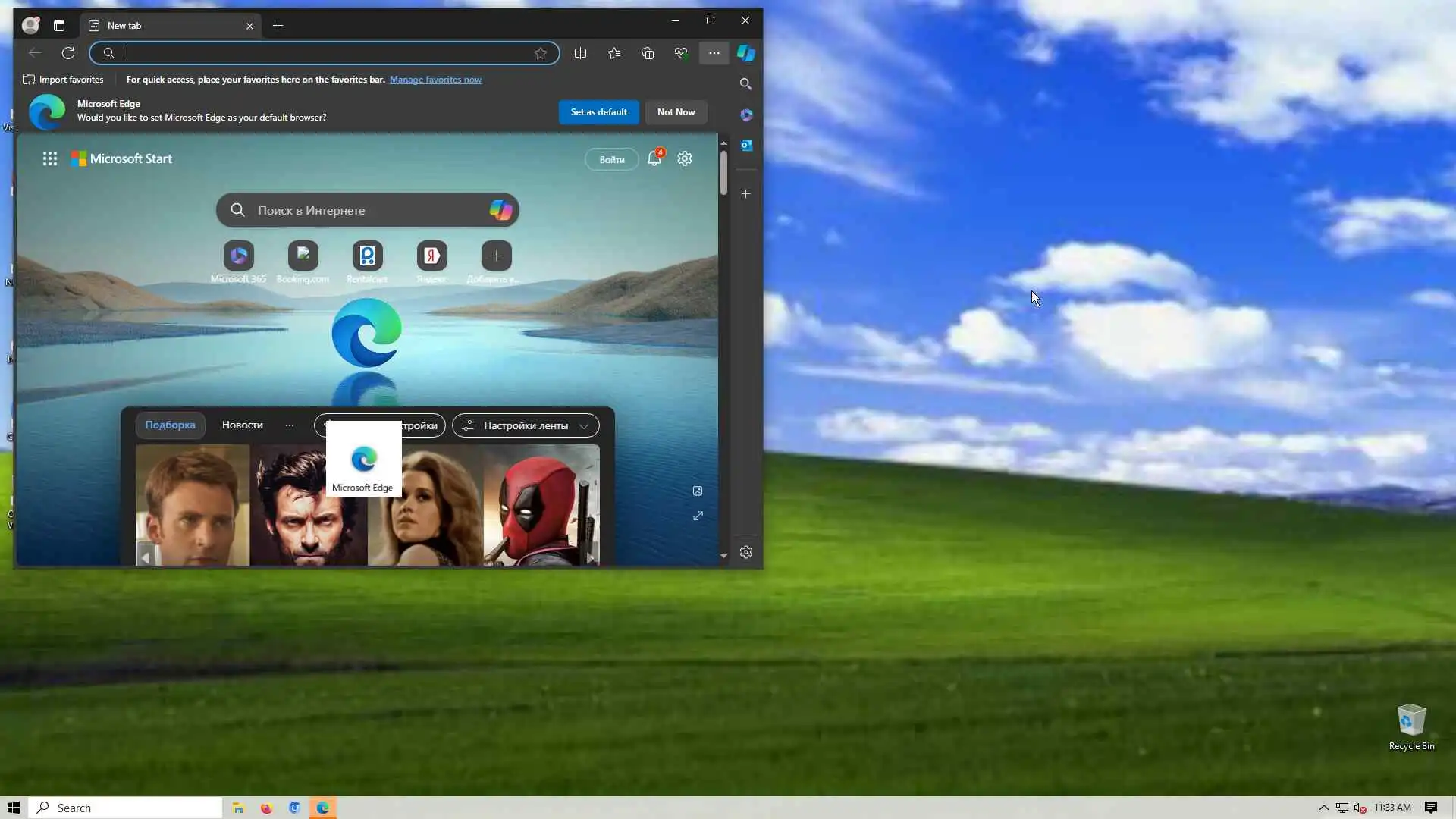The image size is (1456, 819).
Task: Click the Browser essentials heart icon
Action: 681,53
